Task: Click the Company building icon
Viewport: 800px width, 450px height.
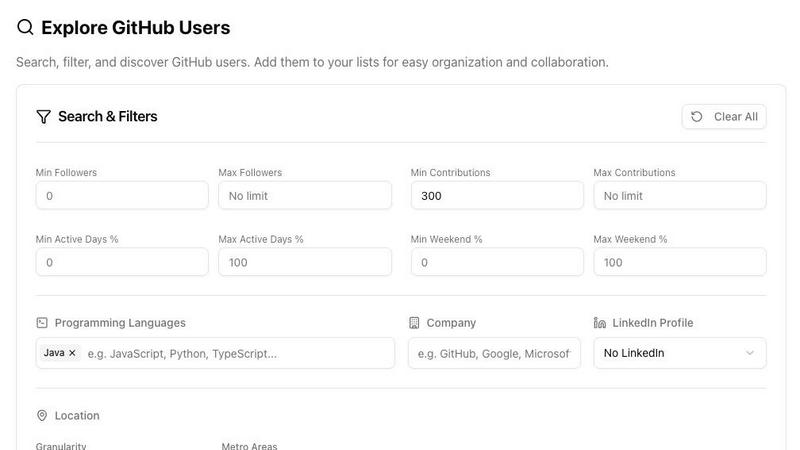Action: click(414, 323)
